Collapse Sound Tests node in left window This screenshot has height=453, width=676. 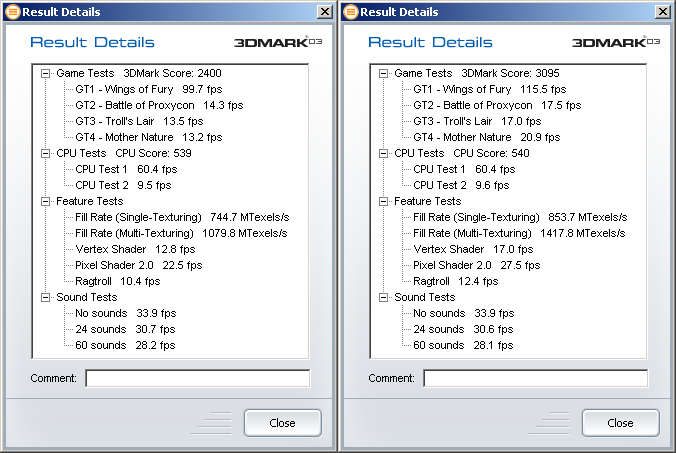click(x=45, y=297)
